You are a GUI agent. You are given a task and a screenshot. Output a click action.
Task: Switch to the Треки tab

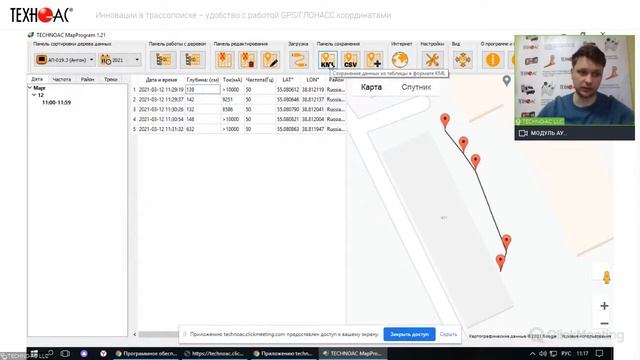pyautogui.click(x=111, y=79)
